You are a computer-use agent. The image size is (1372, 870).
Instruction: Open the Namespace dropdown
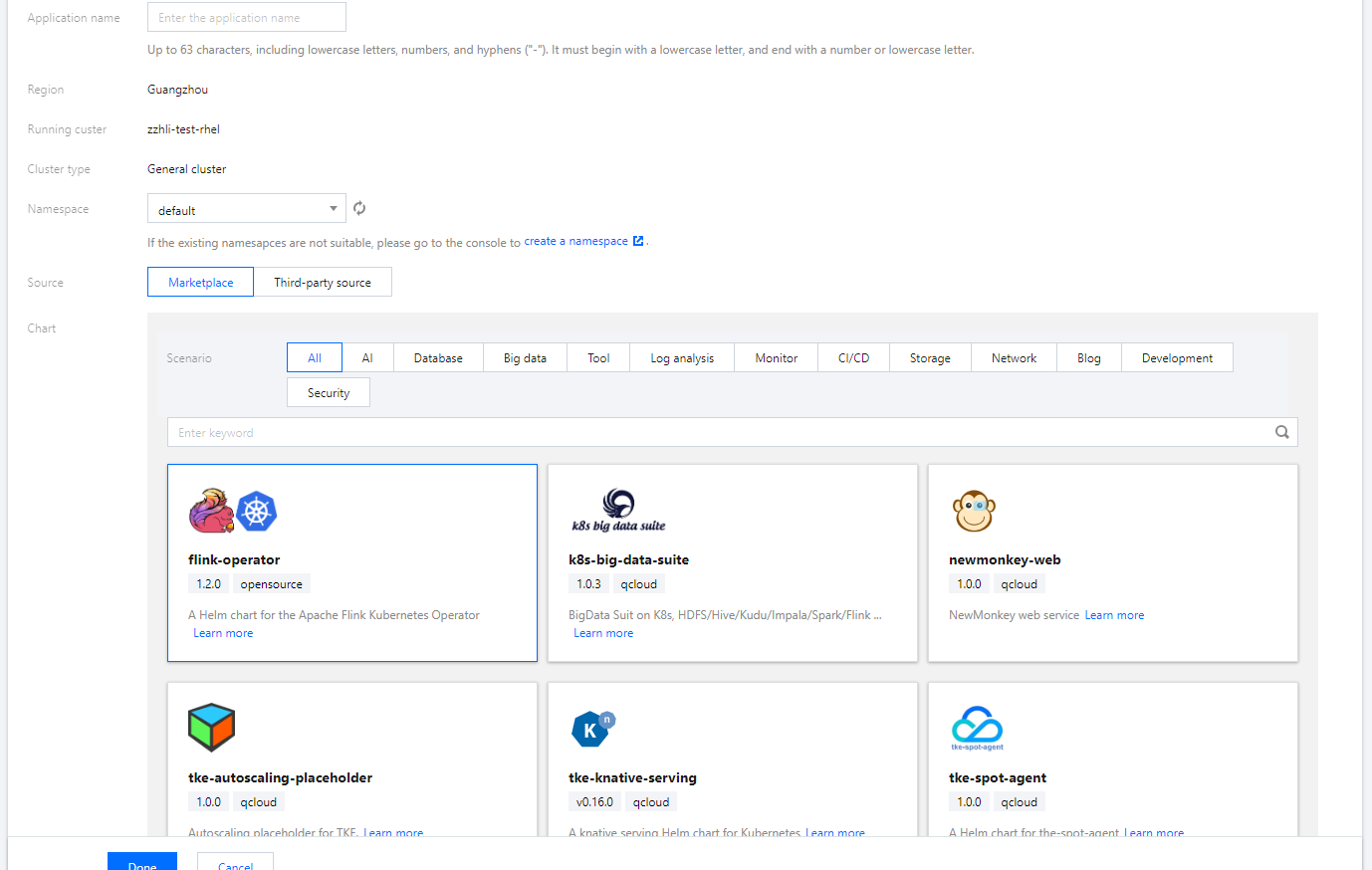(246, 209)
